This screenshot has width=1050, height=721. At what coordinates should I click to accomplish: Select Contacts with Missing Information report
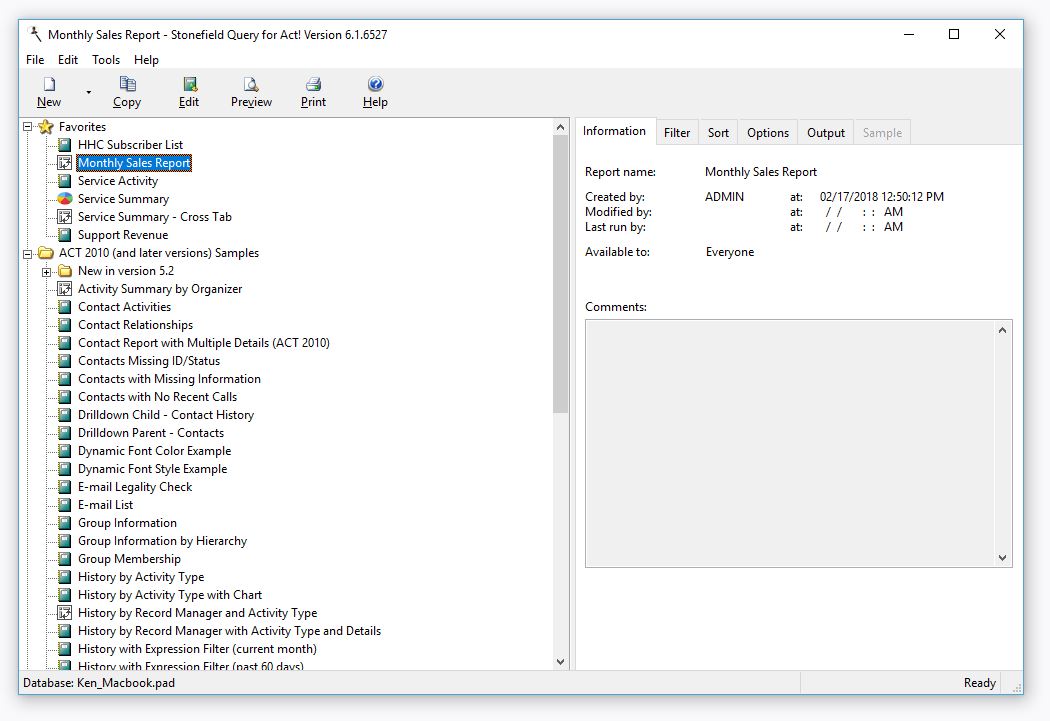(169, 379)
